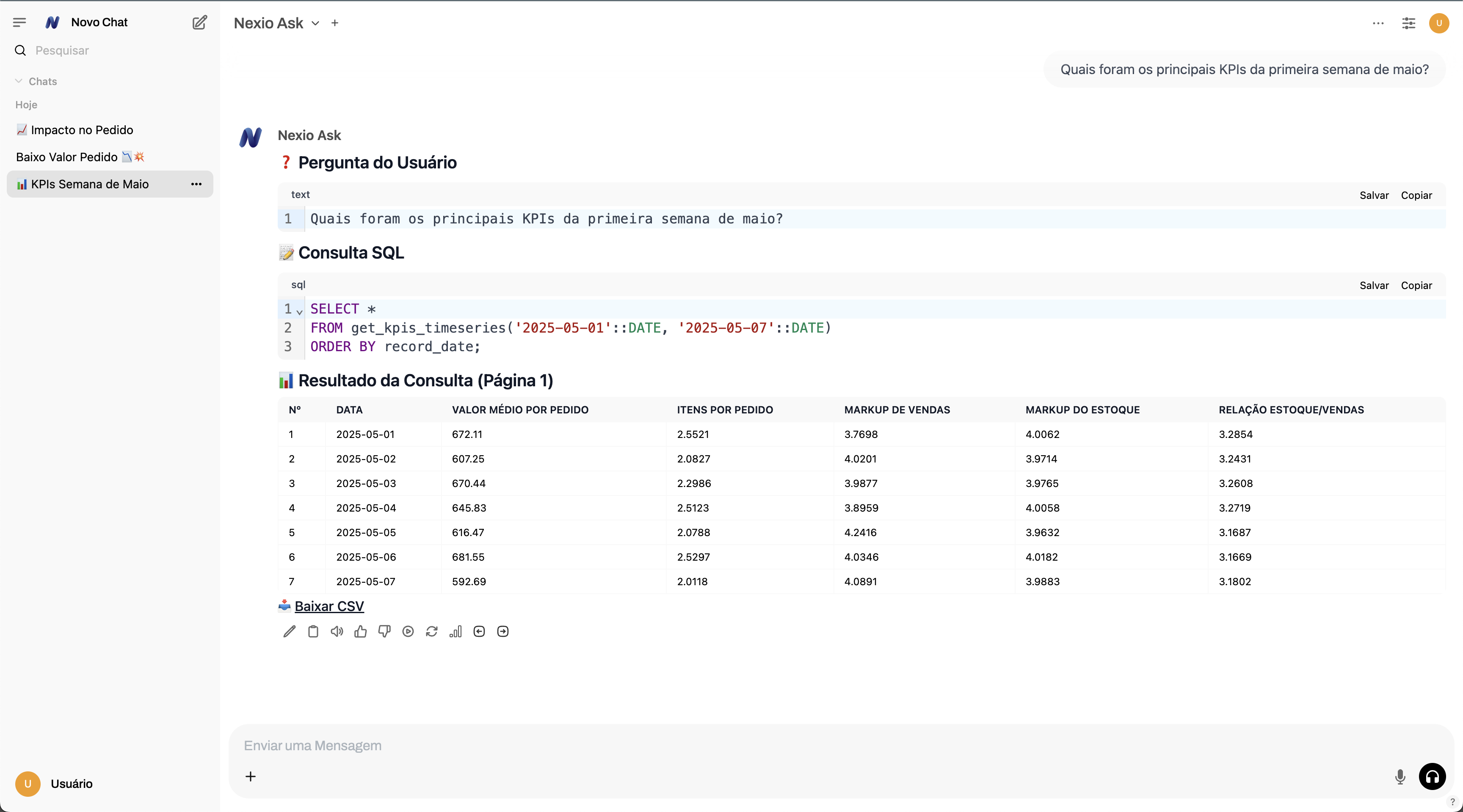Collapse the Chats section in the sidebar
The width and height of the screenshot is (1463, 812).
tap(19, 81)
